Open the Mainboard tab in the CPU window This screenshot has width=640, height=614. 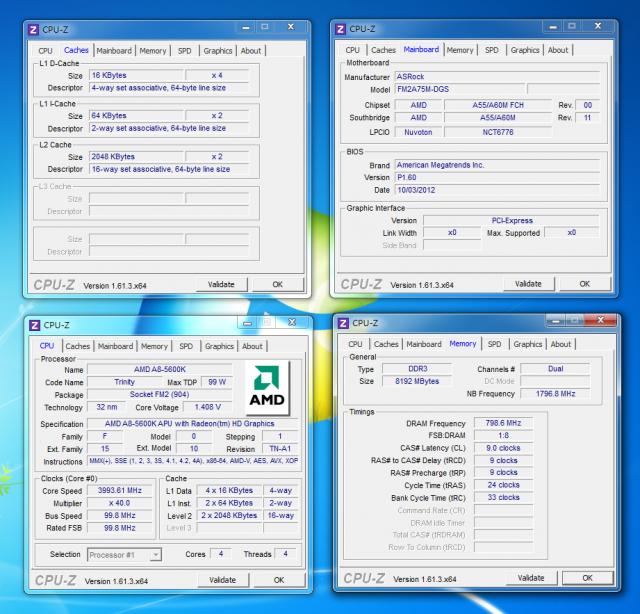[115, 346]
